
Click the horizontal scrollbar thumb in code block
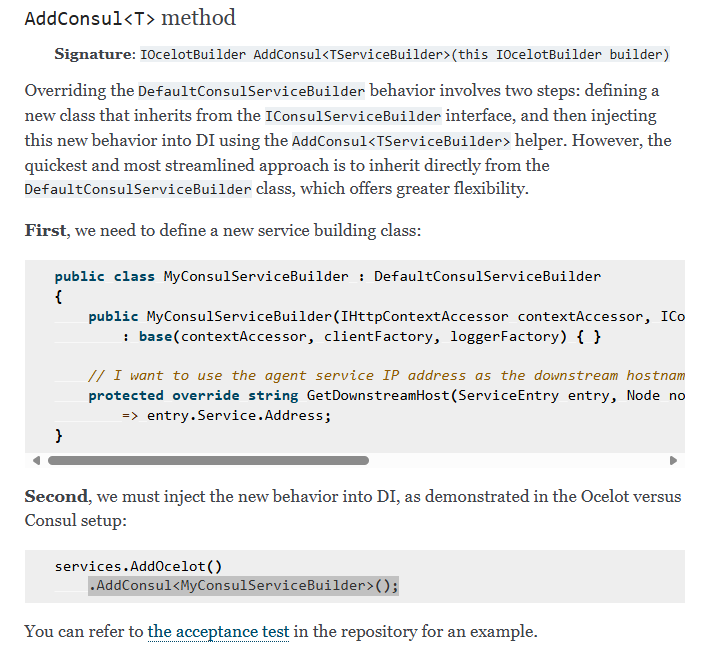point(208,460)
